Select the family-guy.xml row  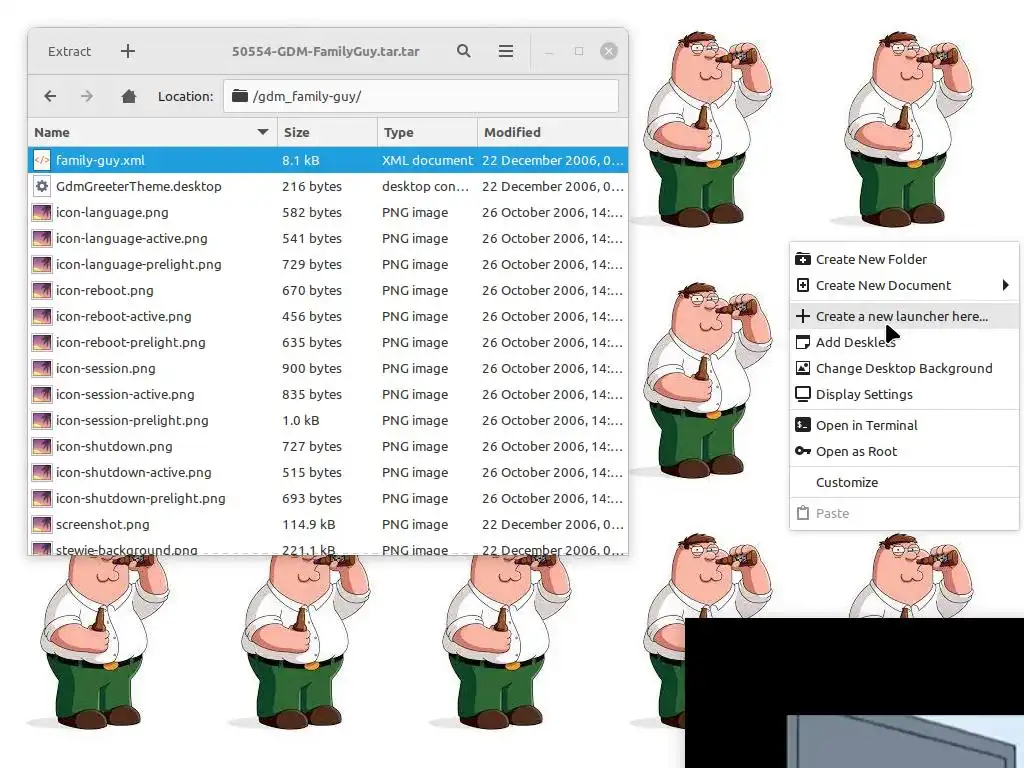[328, 160]
